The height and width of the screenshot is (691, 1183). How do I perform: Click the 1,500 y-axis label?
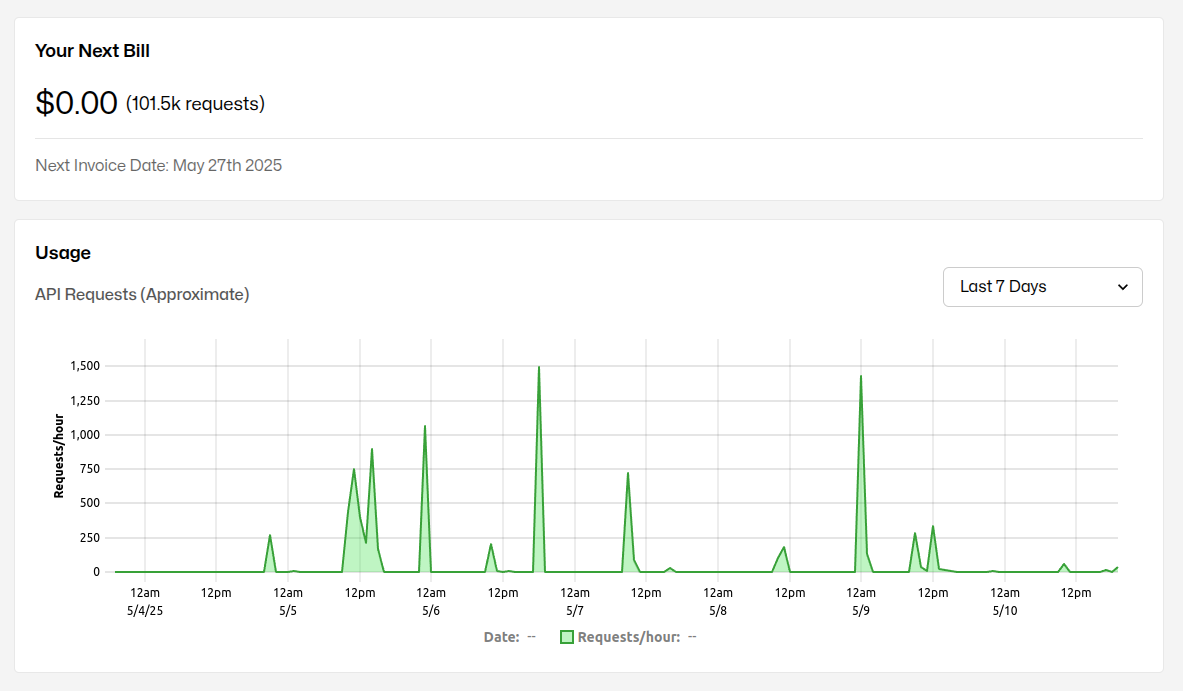coord(84,366)
